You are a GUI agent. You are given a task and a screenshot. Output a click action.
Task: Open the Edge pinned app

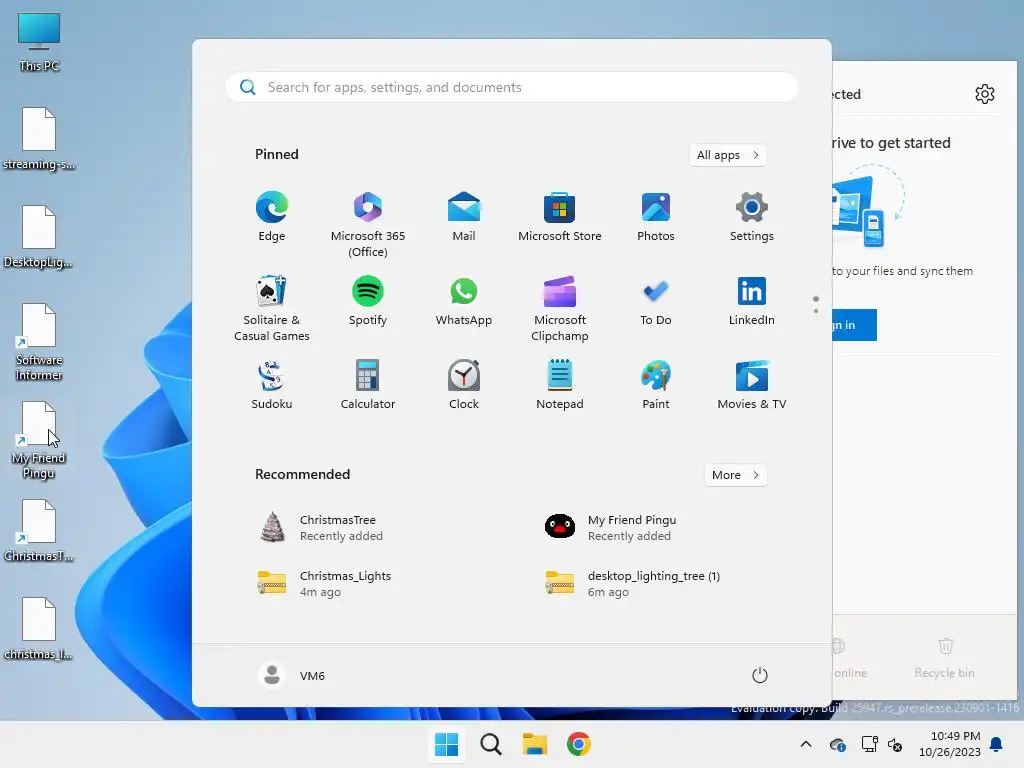pos(272,217)
